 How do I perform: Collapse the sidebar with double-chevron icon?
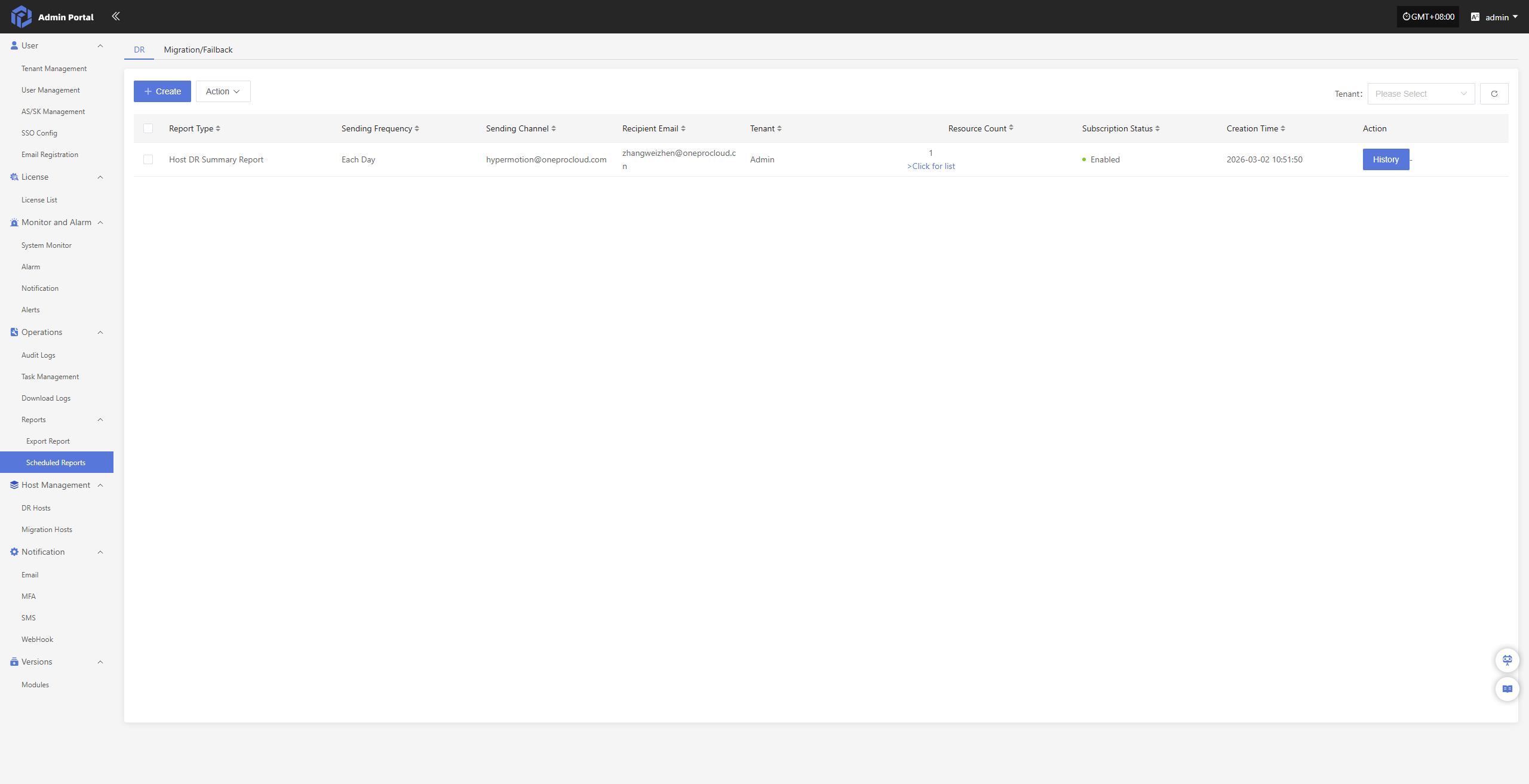116,16
